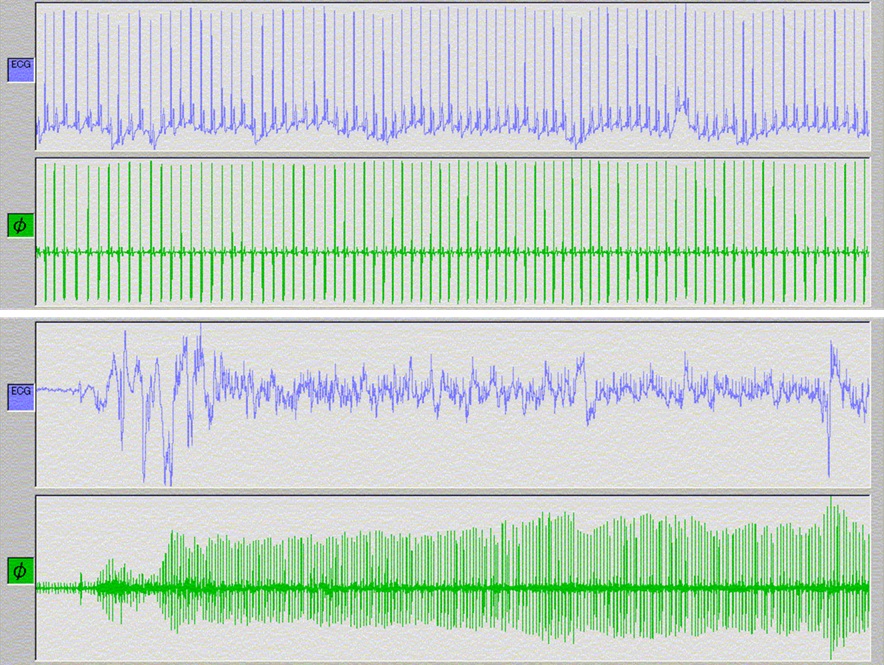
Task: Click the upper recording's blue ECG waveform plot
Action: click(453, 77)
